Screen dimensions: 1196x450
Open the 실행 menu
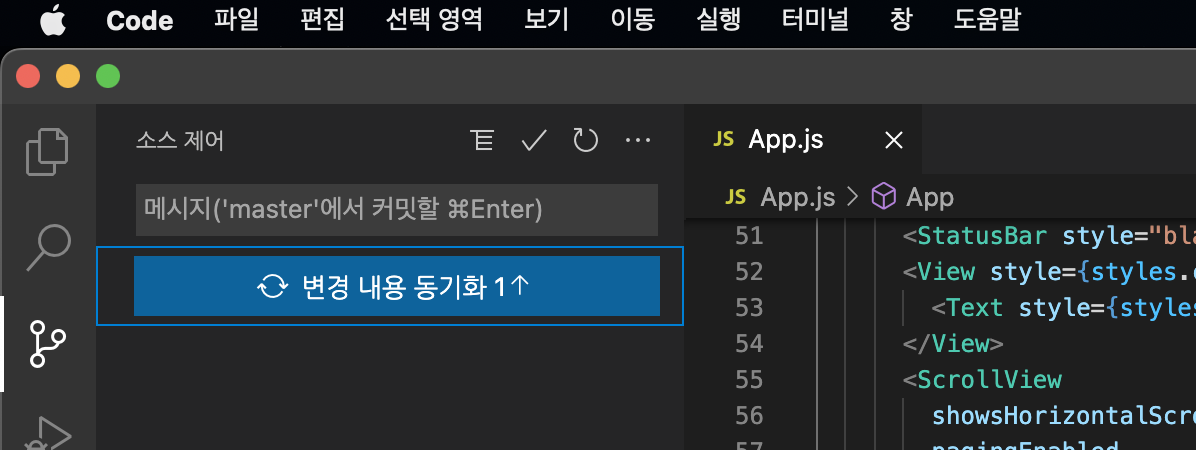click(719, 21)
